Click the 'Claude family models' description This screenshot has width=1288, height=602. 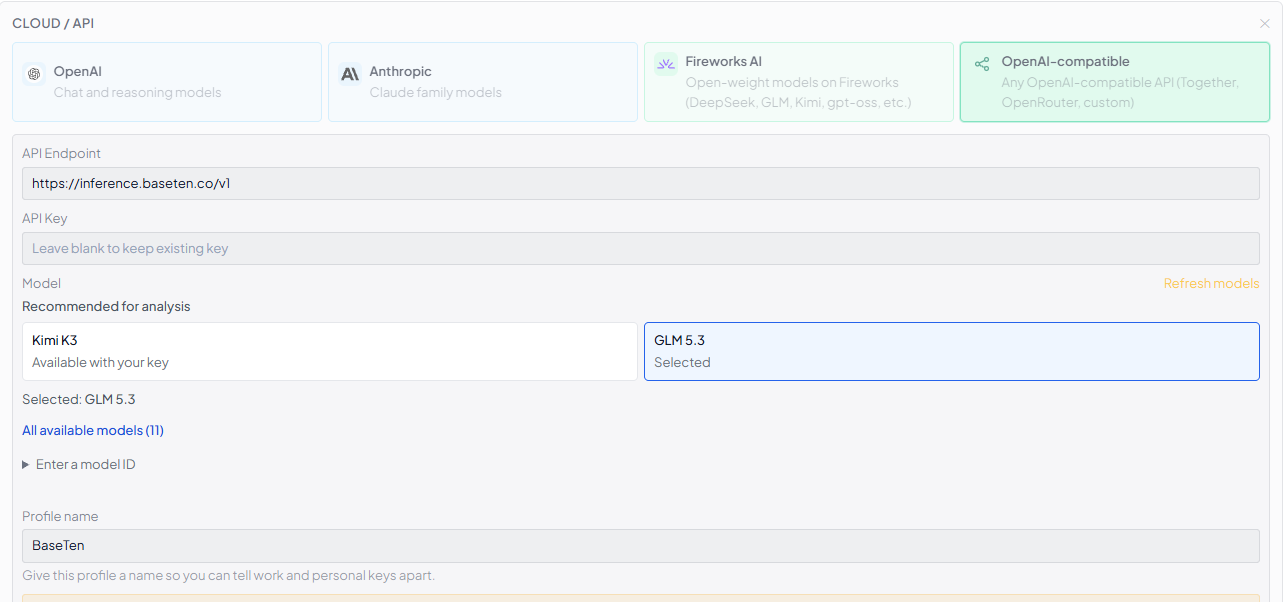(436, 93)
